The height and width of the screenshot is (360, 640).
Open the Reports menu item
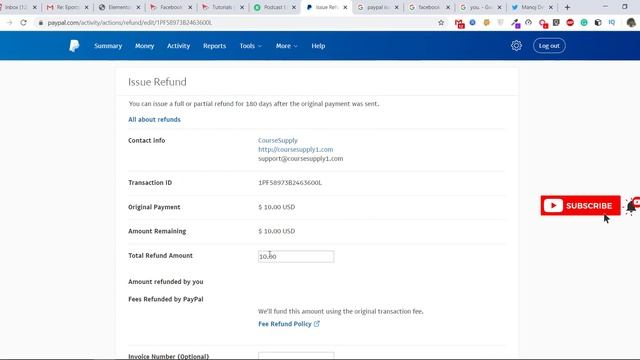click(x=214, y=46)
